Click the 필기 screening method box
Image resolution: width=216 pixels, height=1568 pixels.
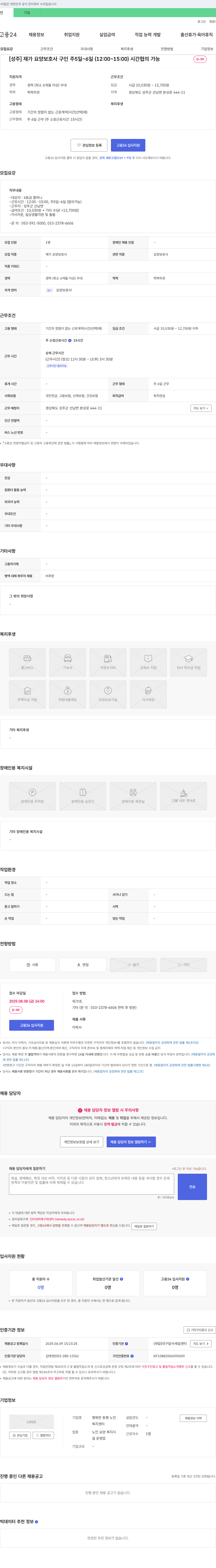pos(133,965)
